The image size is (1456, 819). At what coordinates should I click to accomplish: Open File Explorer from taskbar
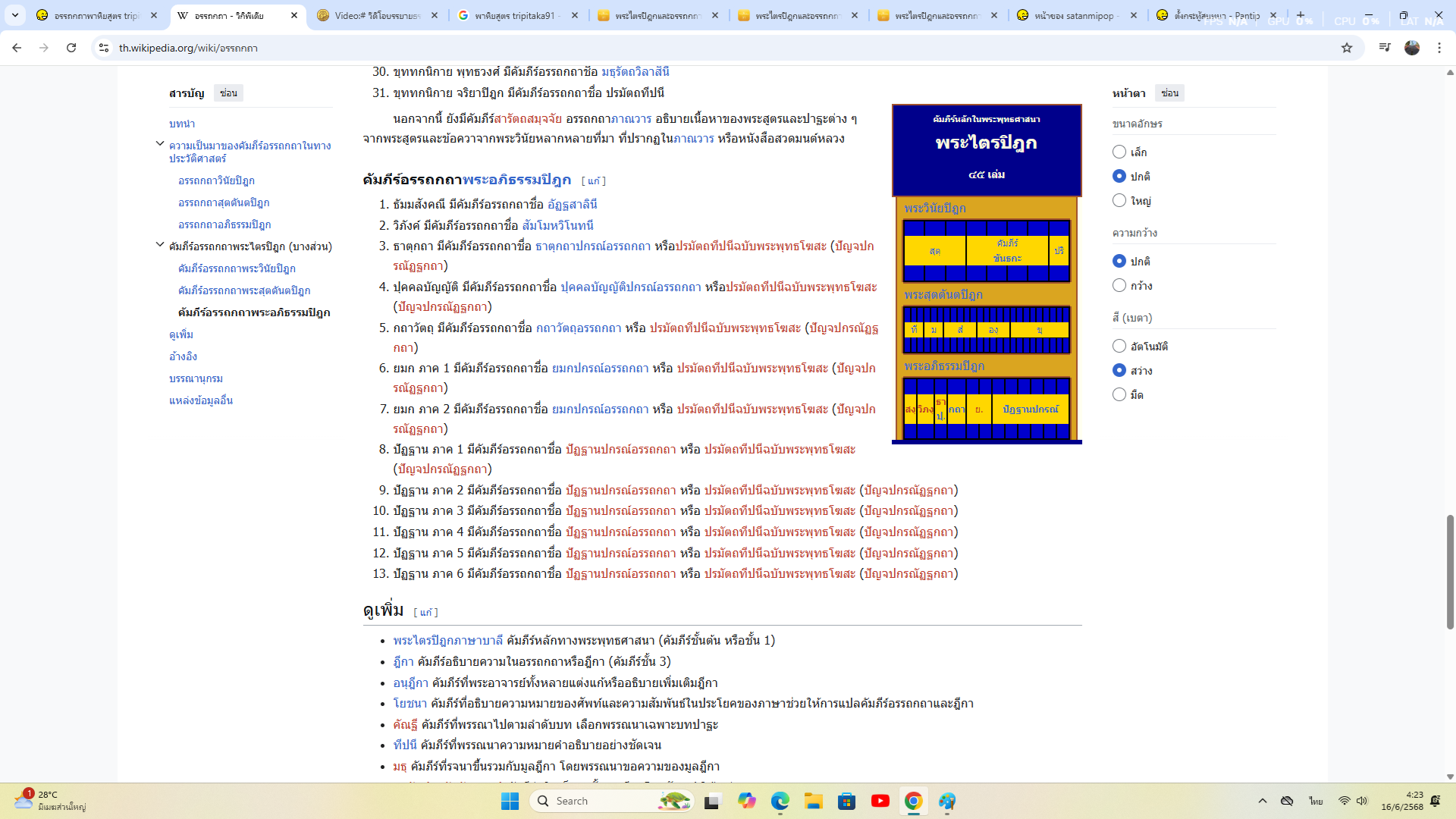tap(814, 801)
